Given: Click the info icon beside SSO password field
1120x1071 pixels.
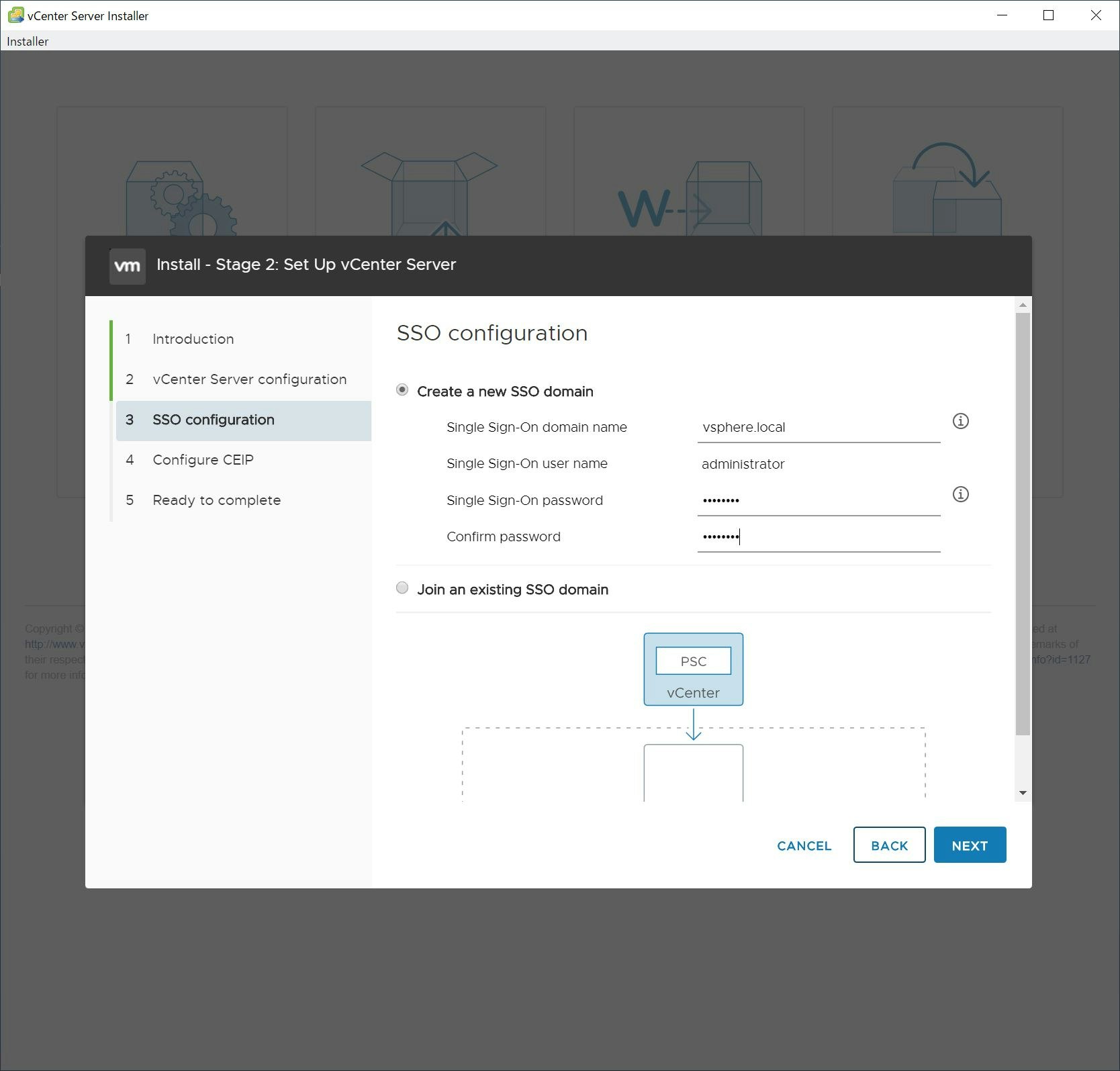Looking at the screenshot, I should (960, 494).
